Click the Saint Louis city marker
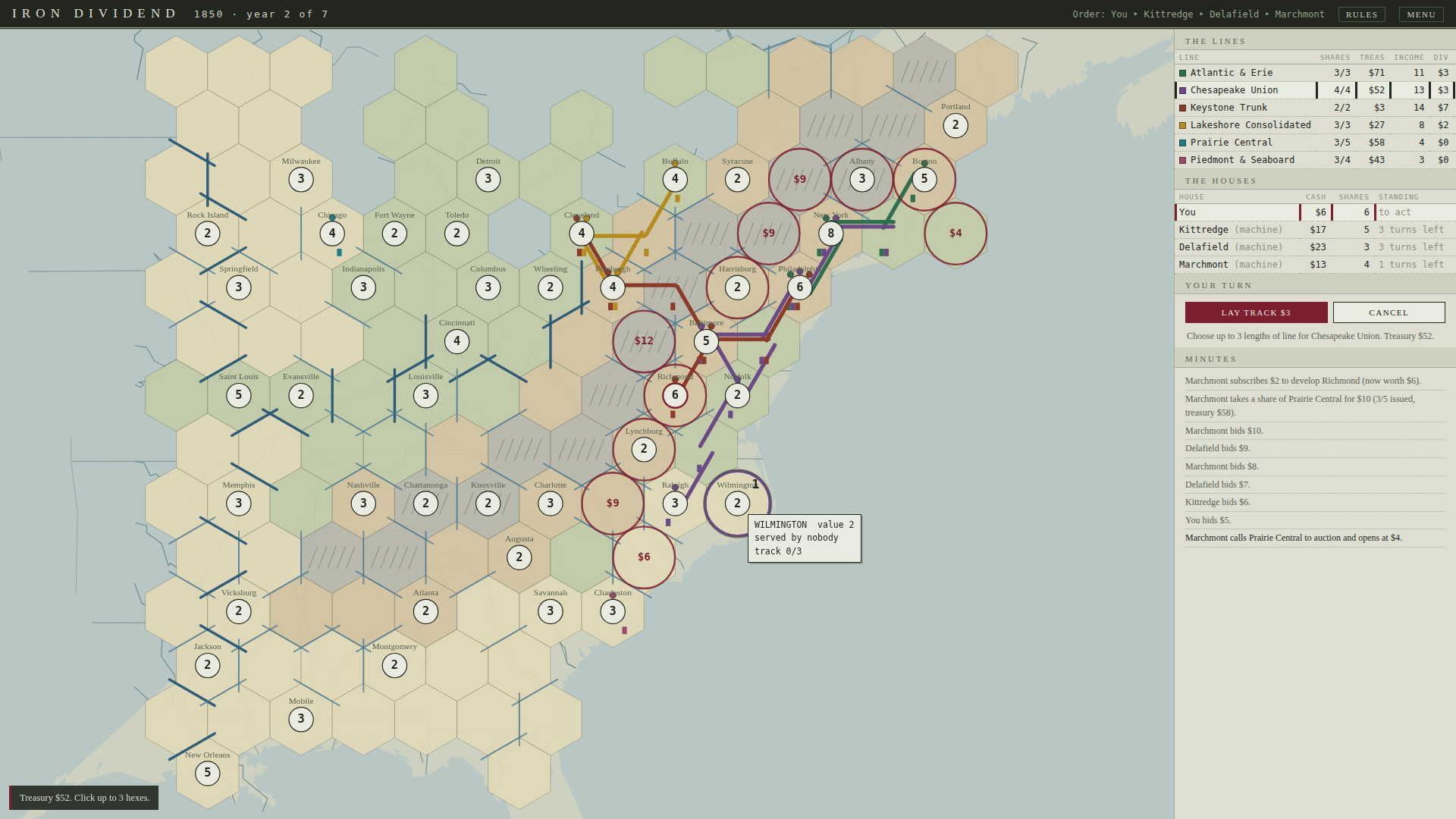Screen dimensions: 1456x819 (x=239, y=395)
